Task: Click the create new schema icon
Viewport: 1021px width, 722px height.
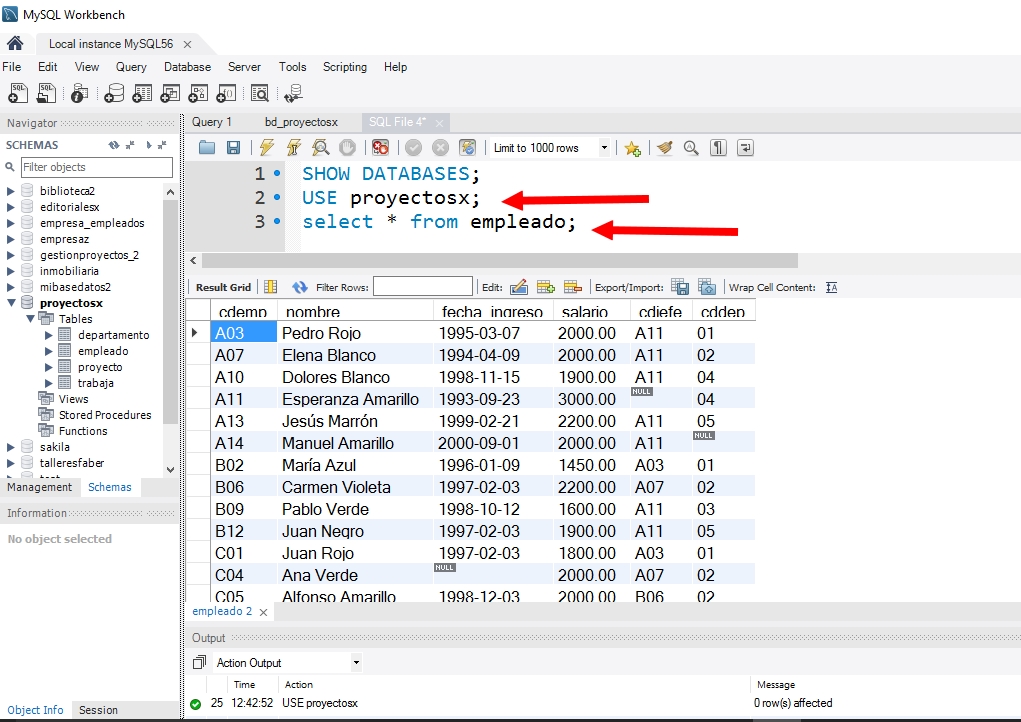Action: 114,93
